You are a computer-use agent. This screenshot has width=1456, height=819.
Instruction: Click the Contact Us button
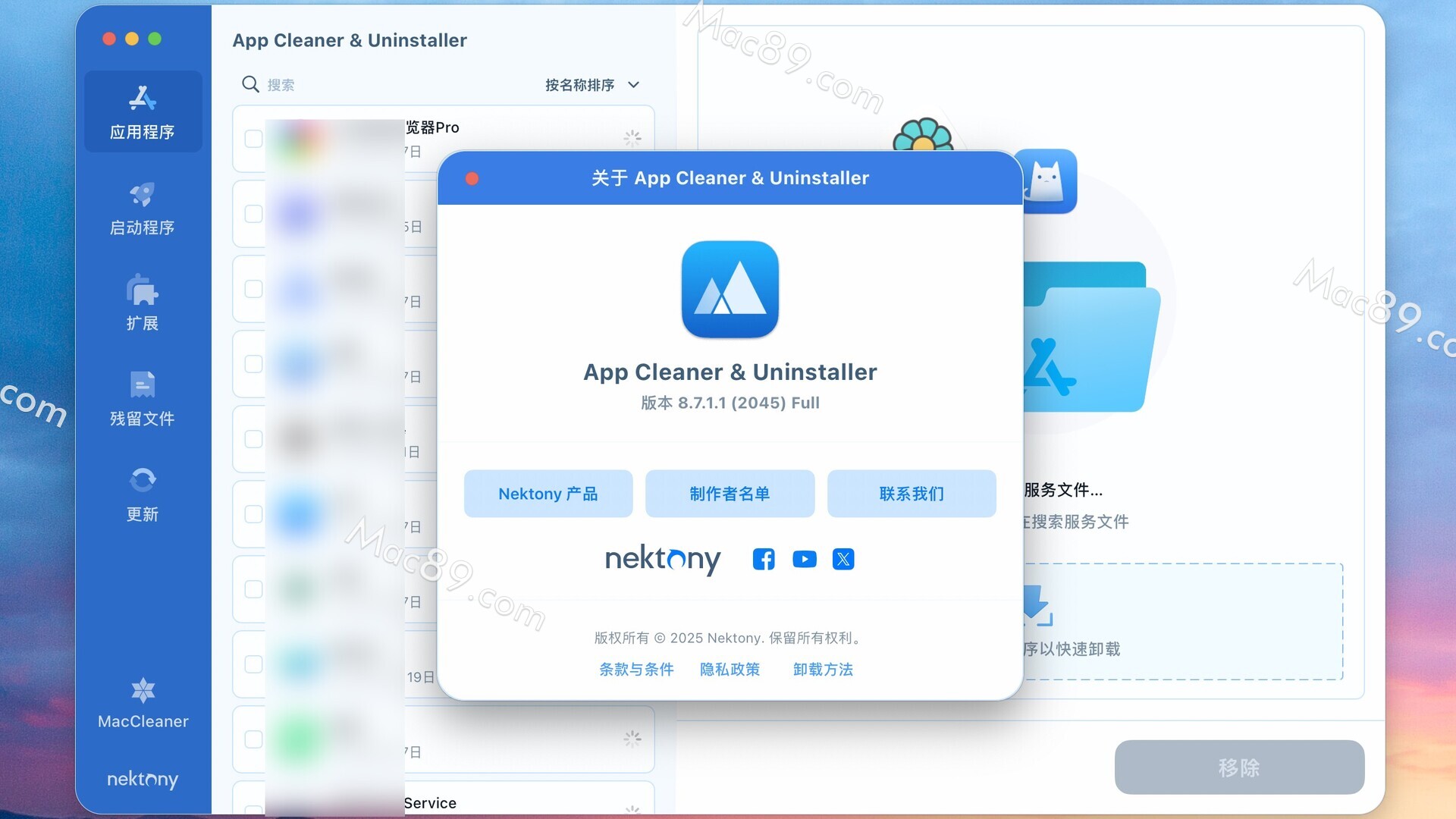coord(912,494)
